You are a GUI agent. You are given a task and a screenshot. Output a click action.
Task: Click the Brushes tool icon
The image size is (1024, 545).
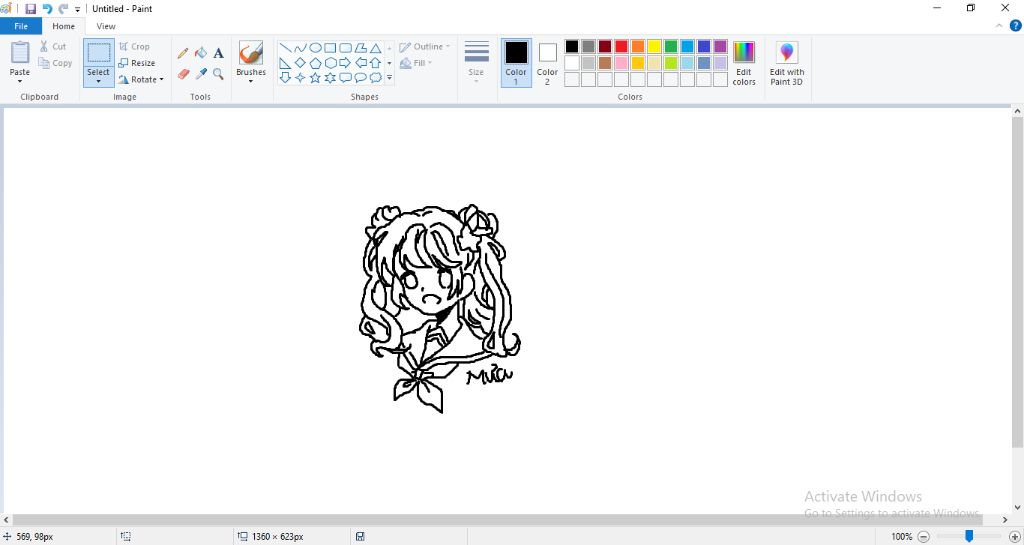[251, 53]
